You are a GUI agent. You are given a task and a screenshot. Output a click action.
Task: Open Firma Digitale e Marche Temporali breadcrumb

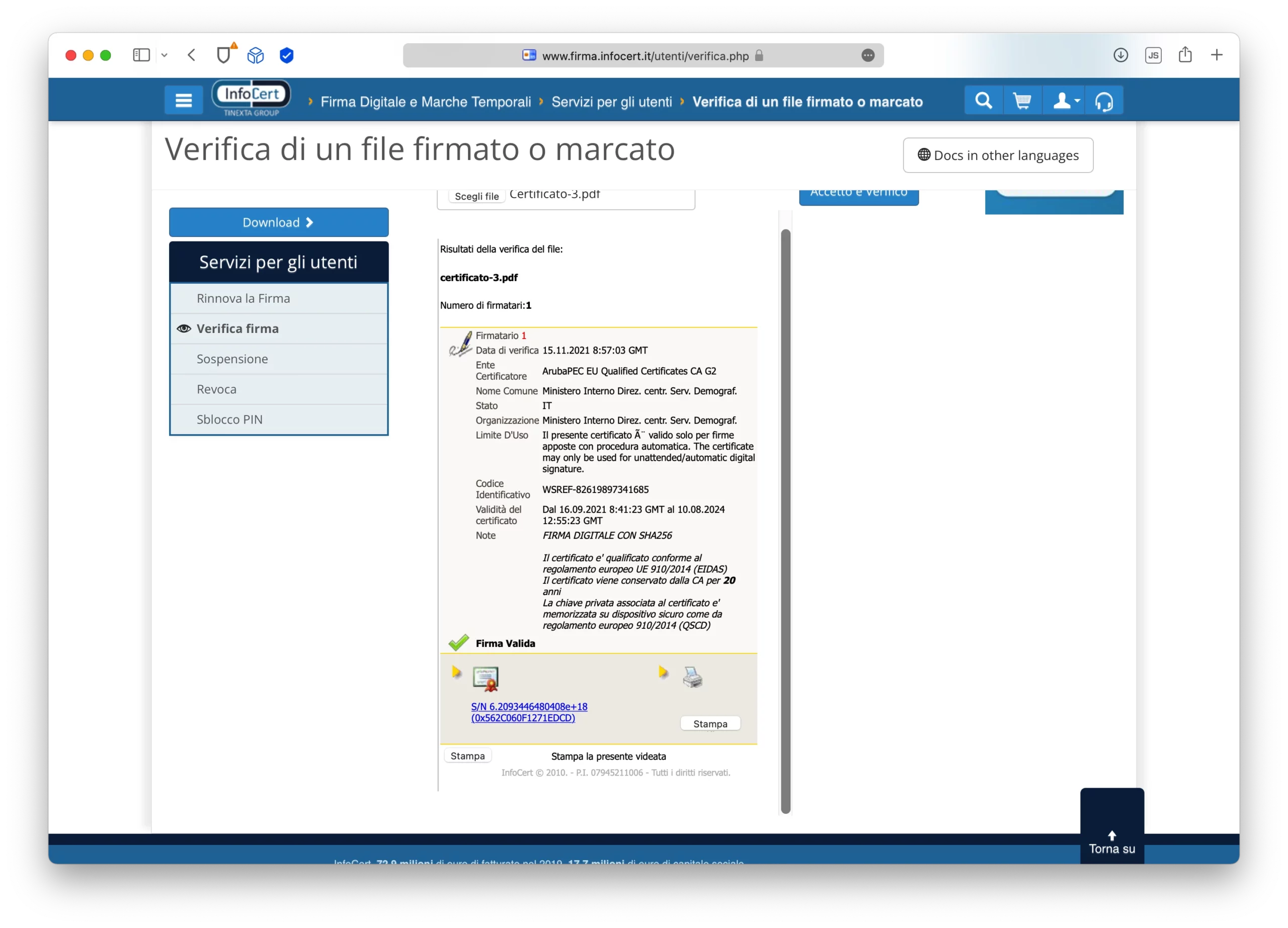click(425, 102)
